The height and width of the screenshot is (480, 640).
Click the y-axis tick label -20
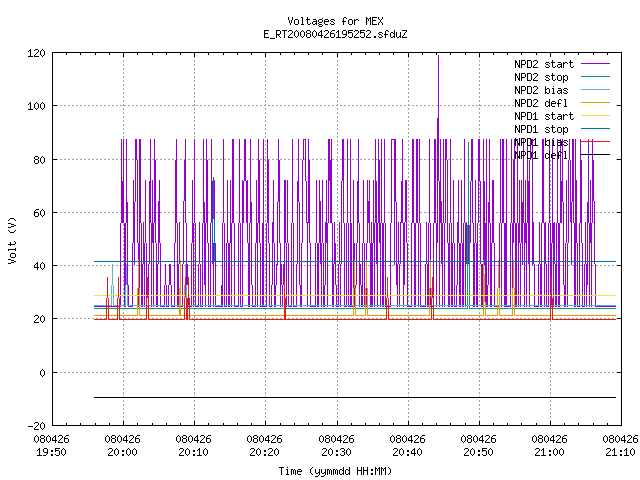pyautogui.click(x=36, y=426)
